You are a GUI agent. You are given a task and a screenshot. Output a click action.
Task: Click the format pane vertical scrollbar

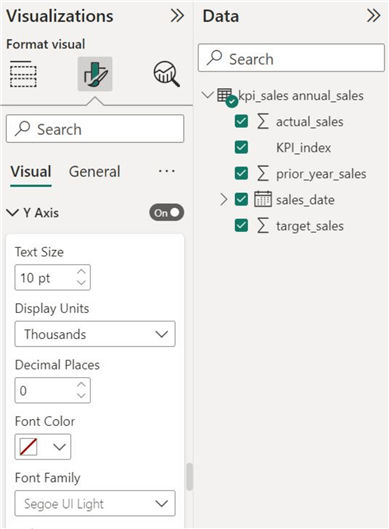(x=190, y=477)
